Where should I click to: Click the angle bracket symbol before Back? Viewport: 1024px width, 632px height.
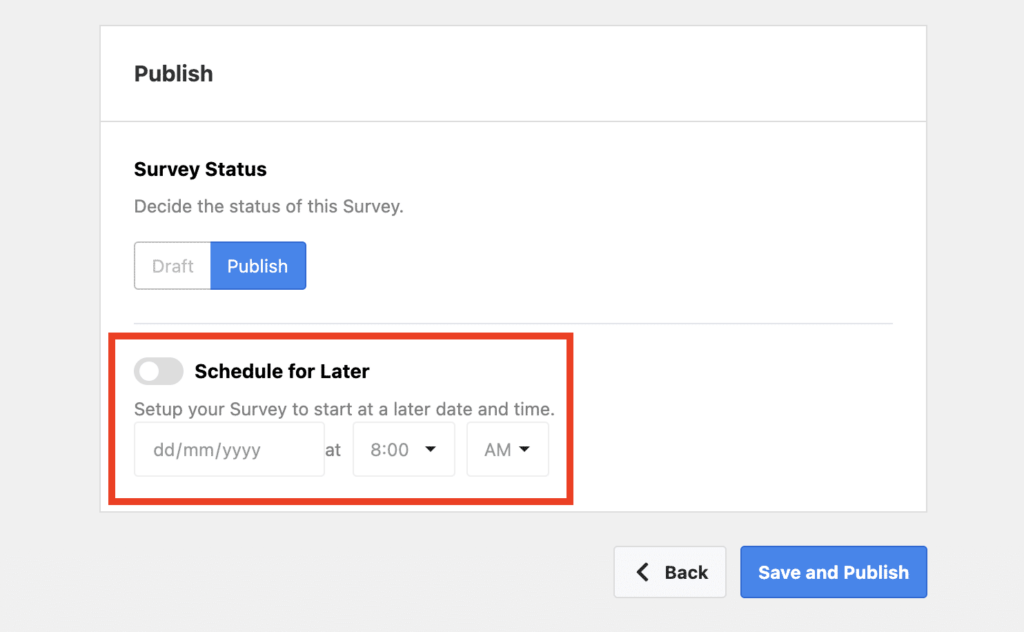click(642, 572)
